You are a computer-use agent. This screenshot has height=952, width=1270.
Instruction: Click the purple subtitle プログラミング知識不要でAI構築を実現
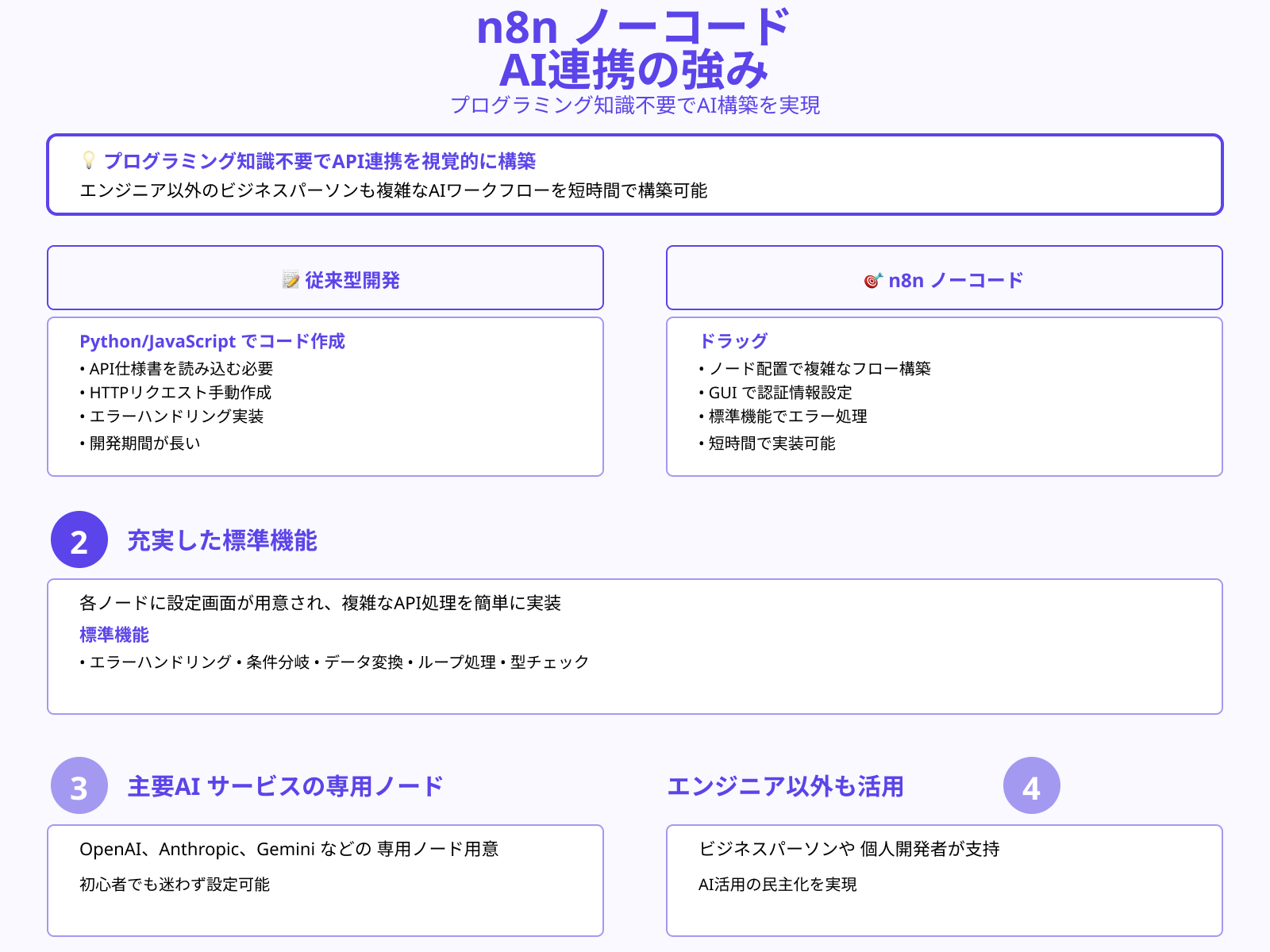point(637,105)
